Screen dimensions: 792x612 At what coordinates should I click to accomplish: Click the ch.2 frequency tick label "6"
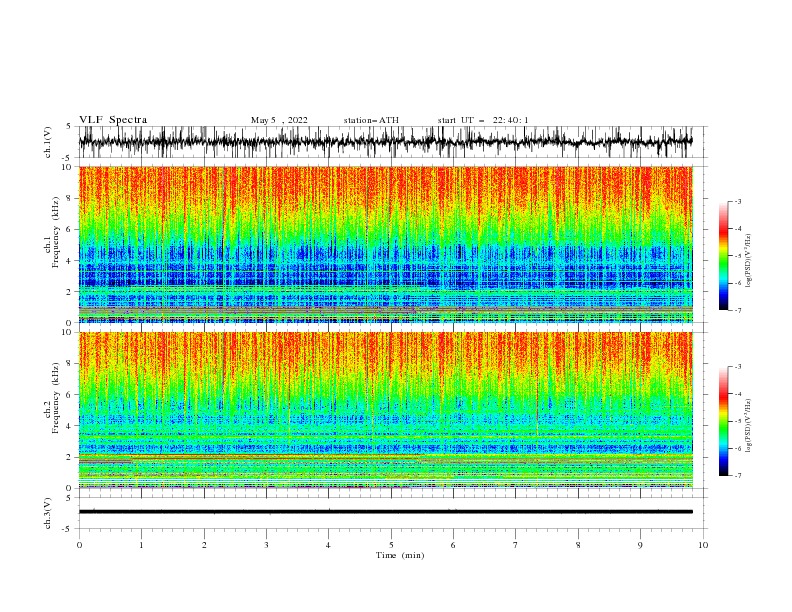pos(69,395)
